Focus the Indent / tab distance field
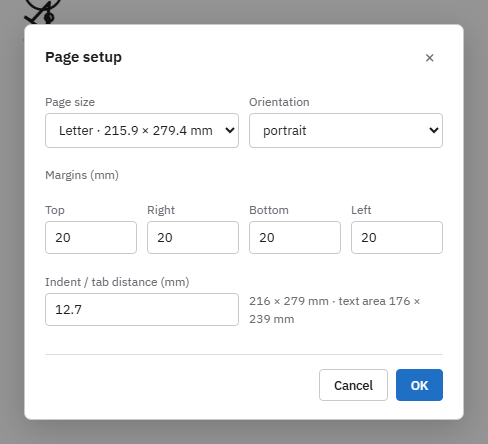Image resolution: width=488 pixels, height=444 pixels. (x=142, y=309)
